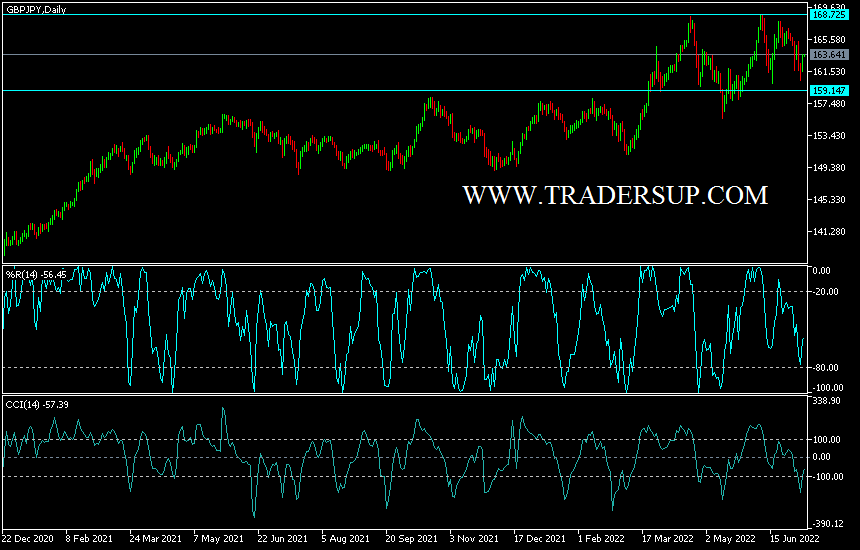860x550 pixels.
Task: Select the 5 Aug 2021 date label
Action: coord(346,538)
